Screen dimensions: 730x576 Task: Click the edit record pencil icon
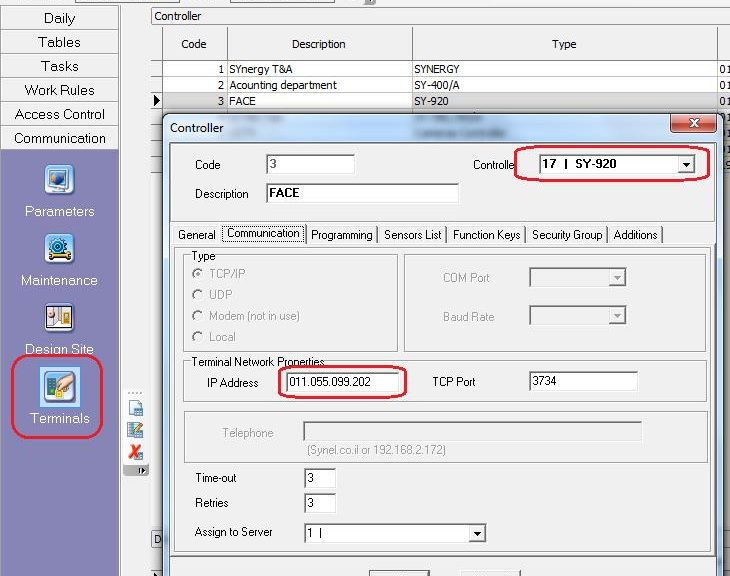click(x=135, y=430)
